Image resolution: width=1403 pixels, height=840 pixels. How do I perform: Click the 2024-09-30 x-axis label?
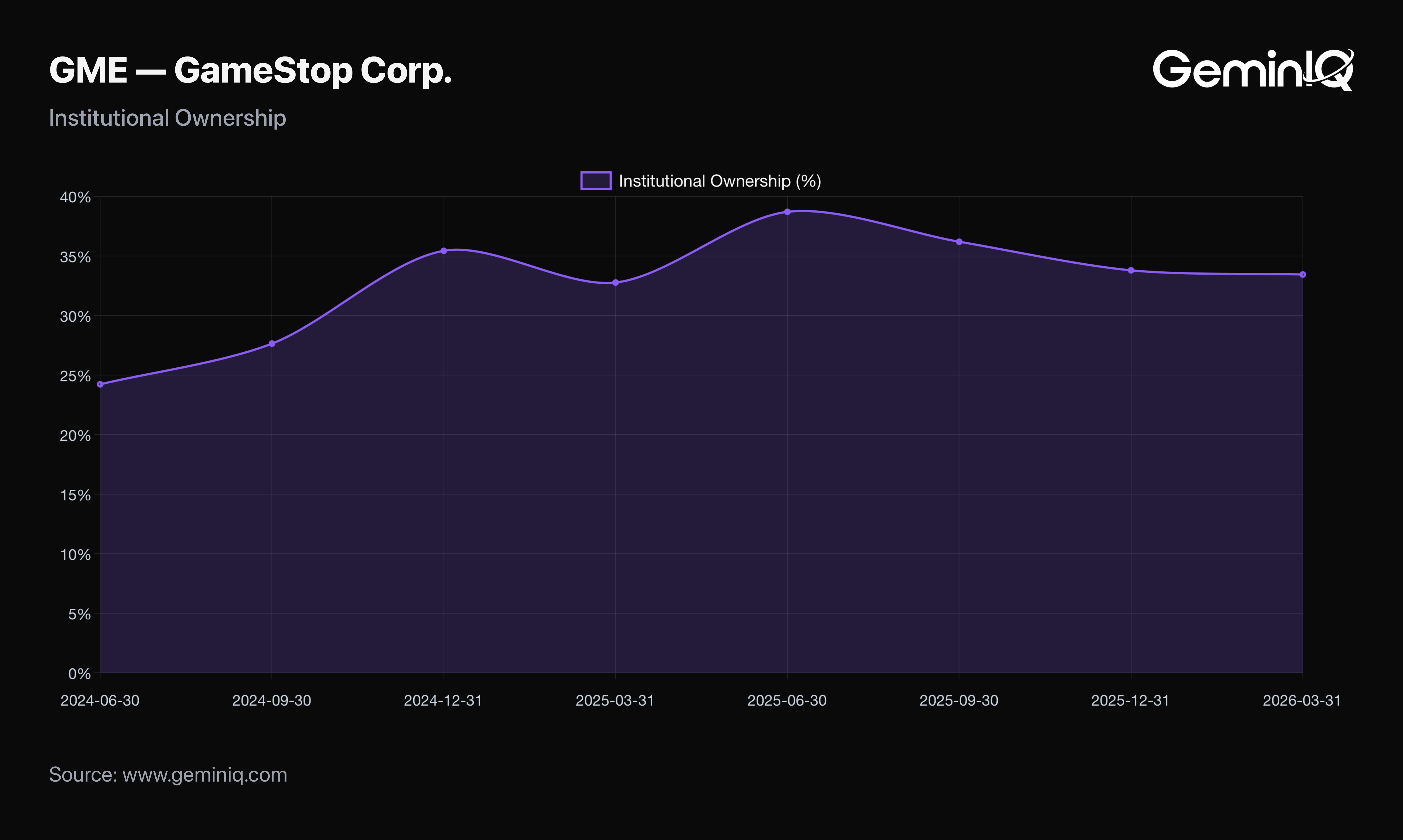pos(272,701)
